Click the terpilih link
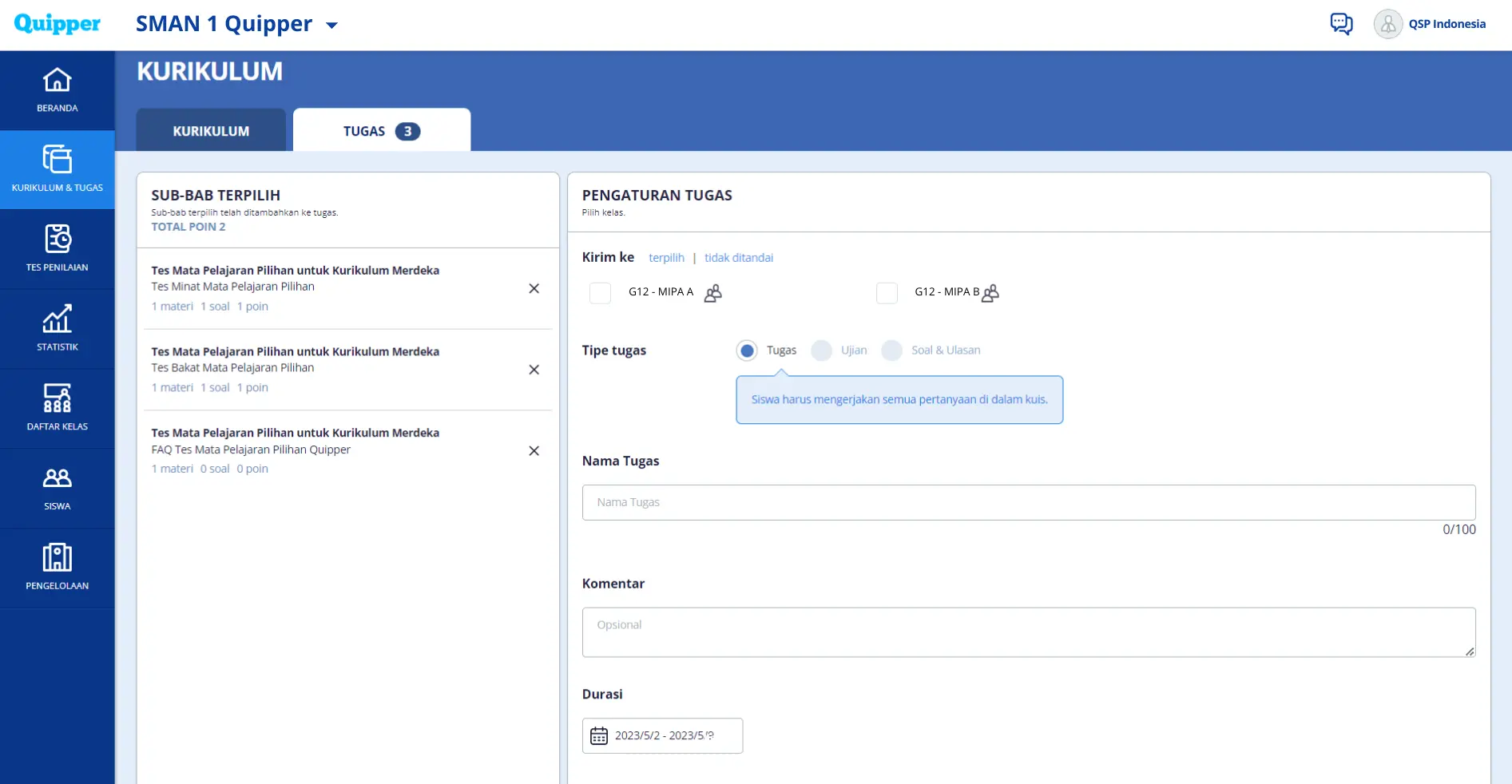Screen dimensions: 1512x784 coord(666,258)
